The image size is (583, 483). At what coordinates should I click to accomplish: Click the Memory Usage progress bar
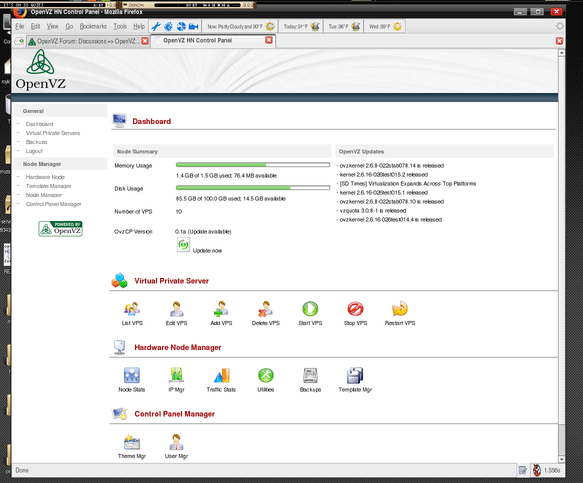pos(253,165)
